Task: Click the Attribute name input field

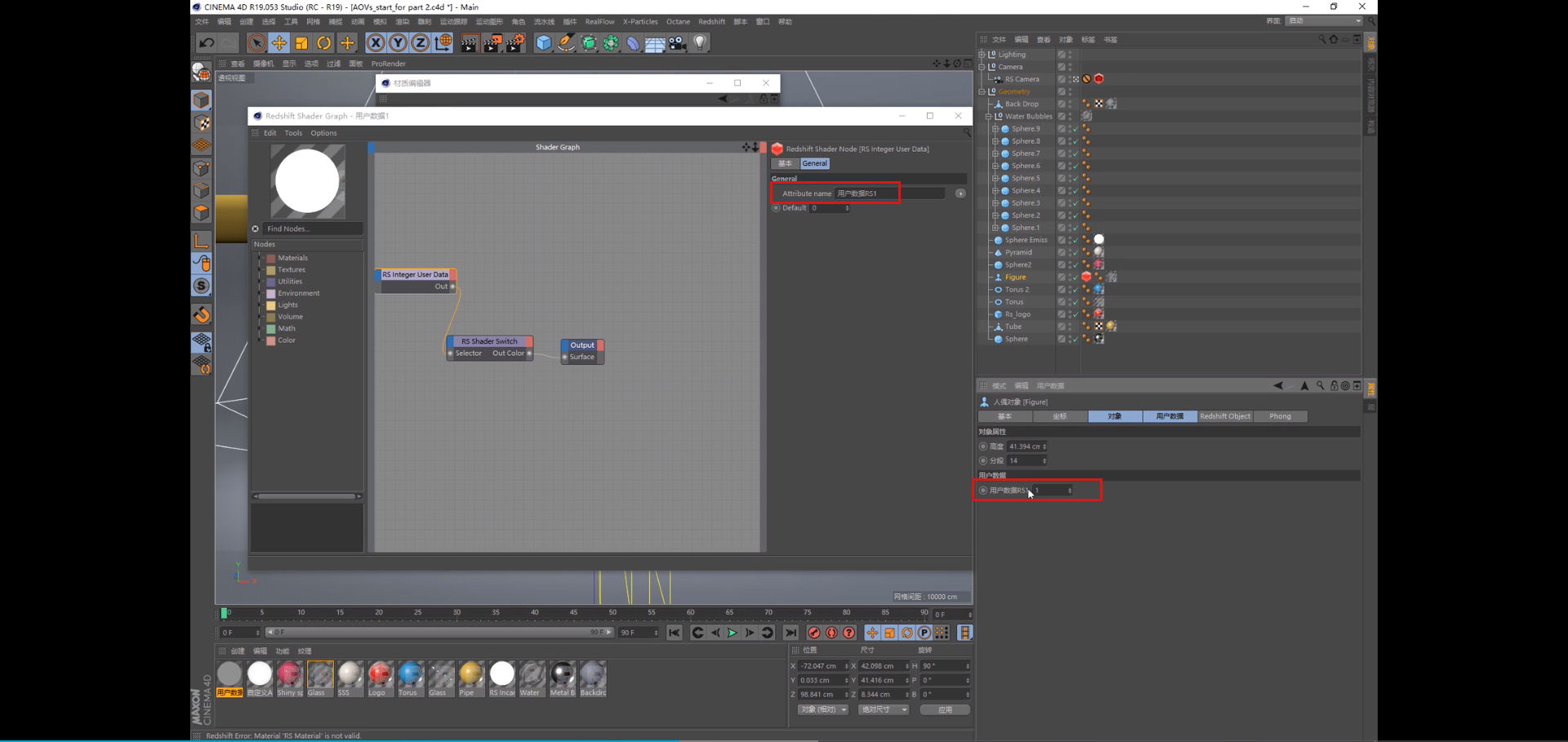Action: (889, 193)
